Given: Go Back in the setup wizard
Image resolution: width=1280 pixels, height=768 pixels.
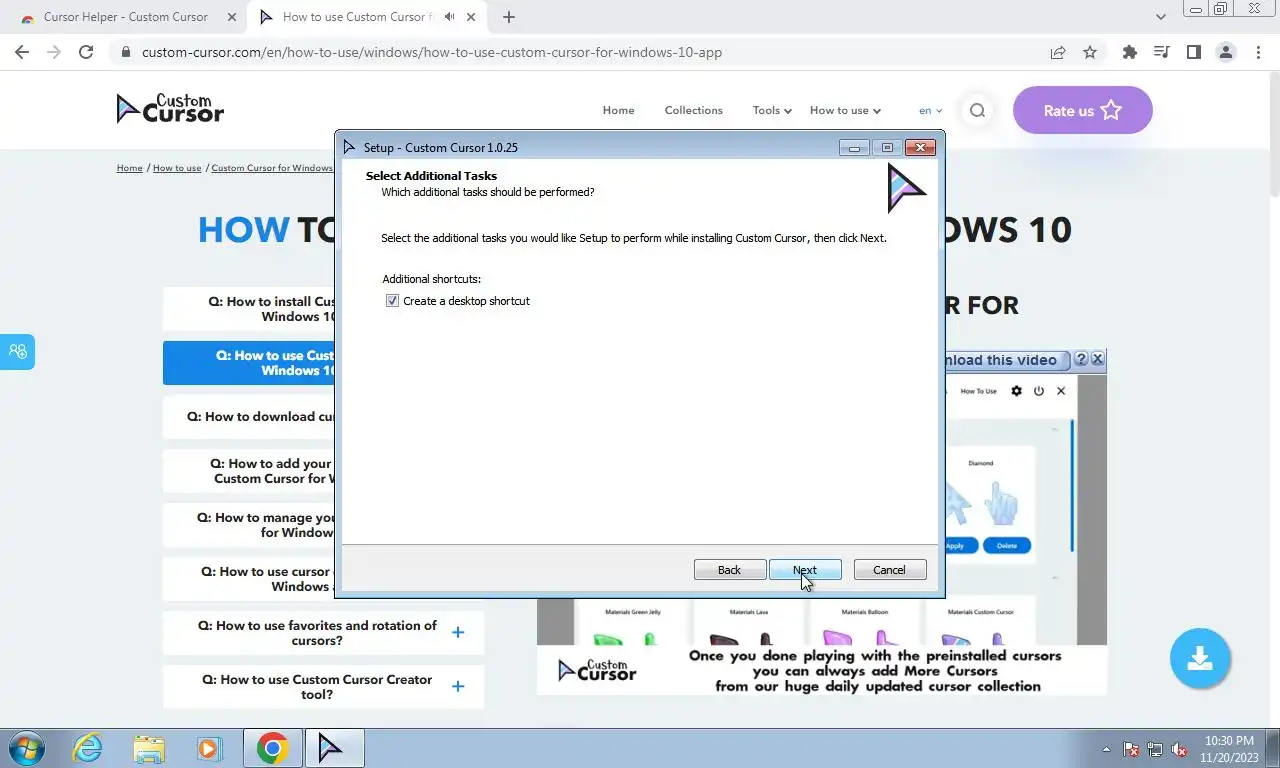Looking at the screenshot, I should [730, 570].
